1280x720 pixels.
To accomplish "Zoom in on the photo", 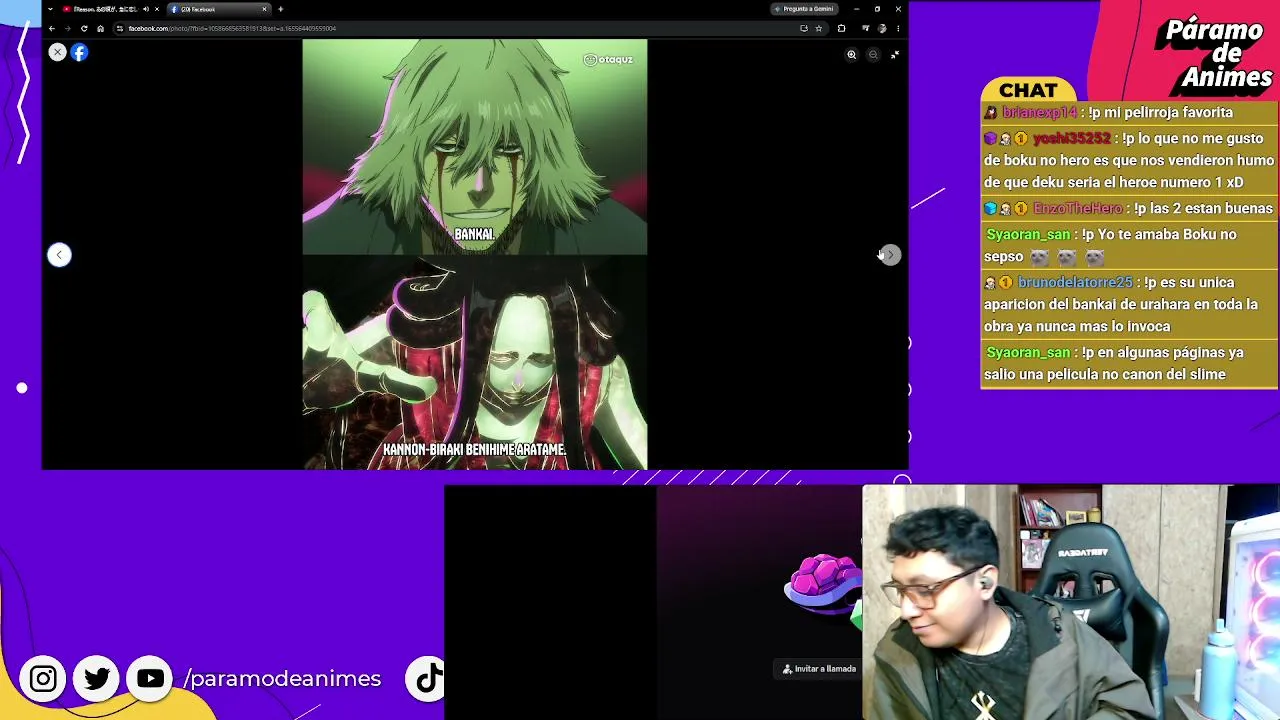I will 852,55.
